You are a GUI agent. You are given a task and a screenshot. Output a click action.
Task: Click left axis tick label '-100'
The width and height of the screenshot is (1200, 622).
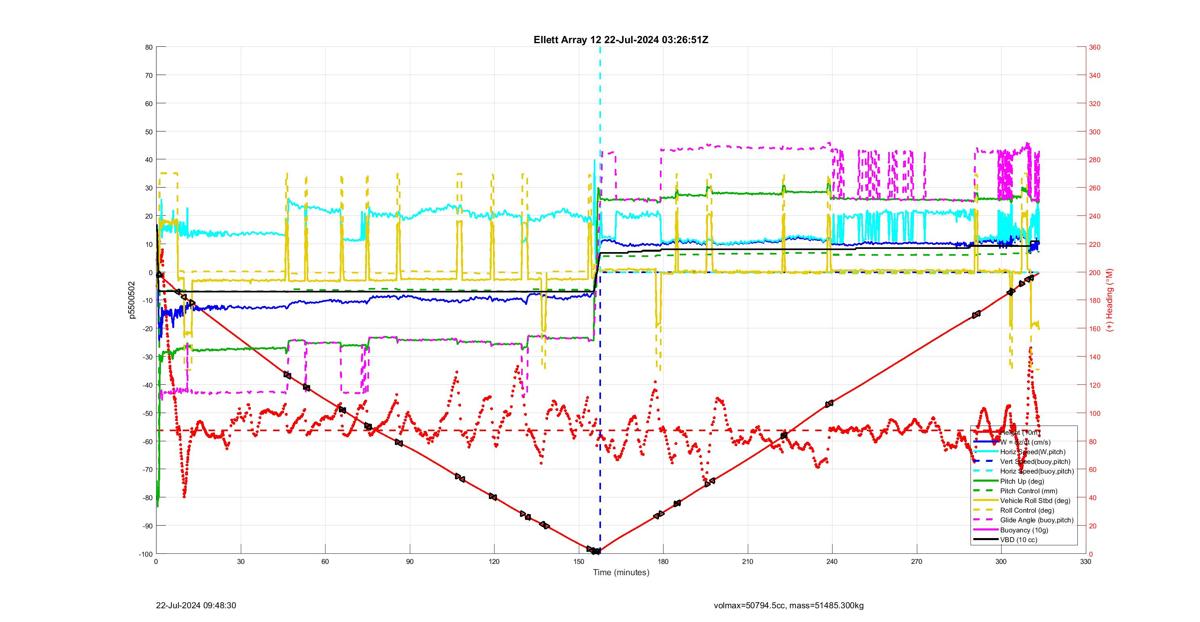click(145, 554)
